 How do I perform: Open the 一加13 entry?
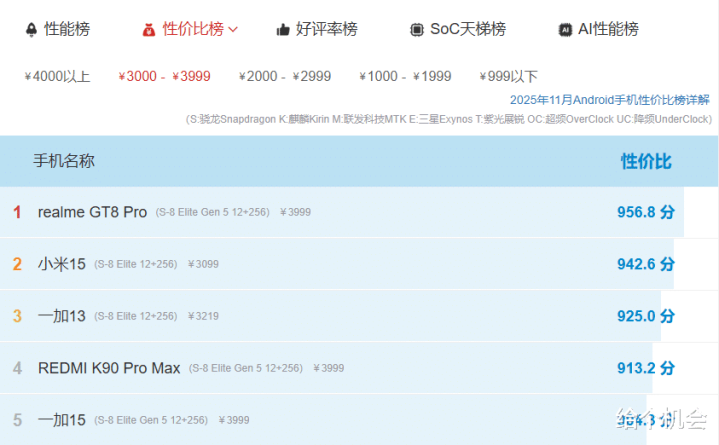[x=61, y=316]
